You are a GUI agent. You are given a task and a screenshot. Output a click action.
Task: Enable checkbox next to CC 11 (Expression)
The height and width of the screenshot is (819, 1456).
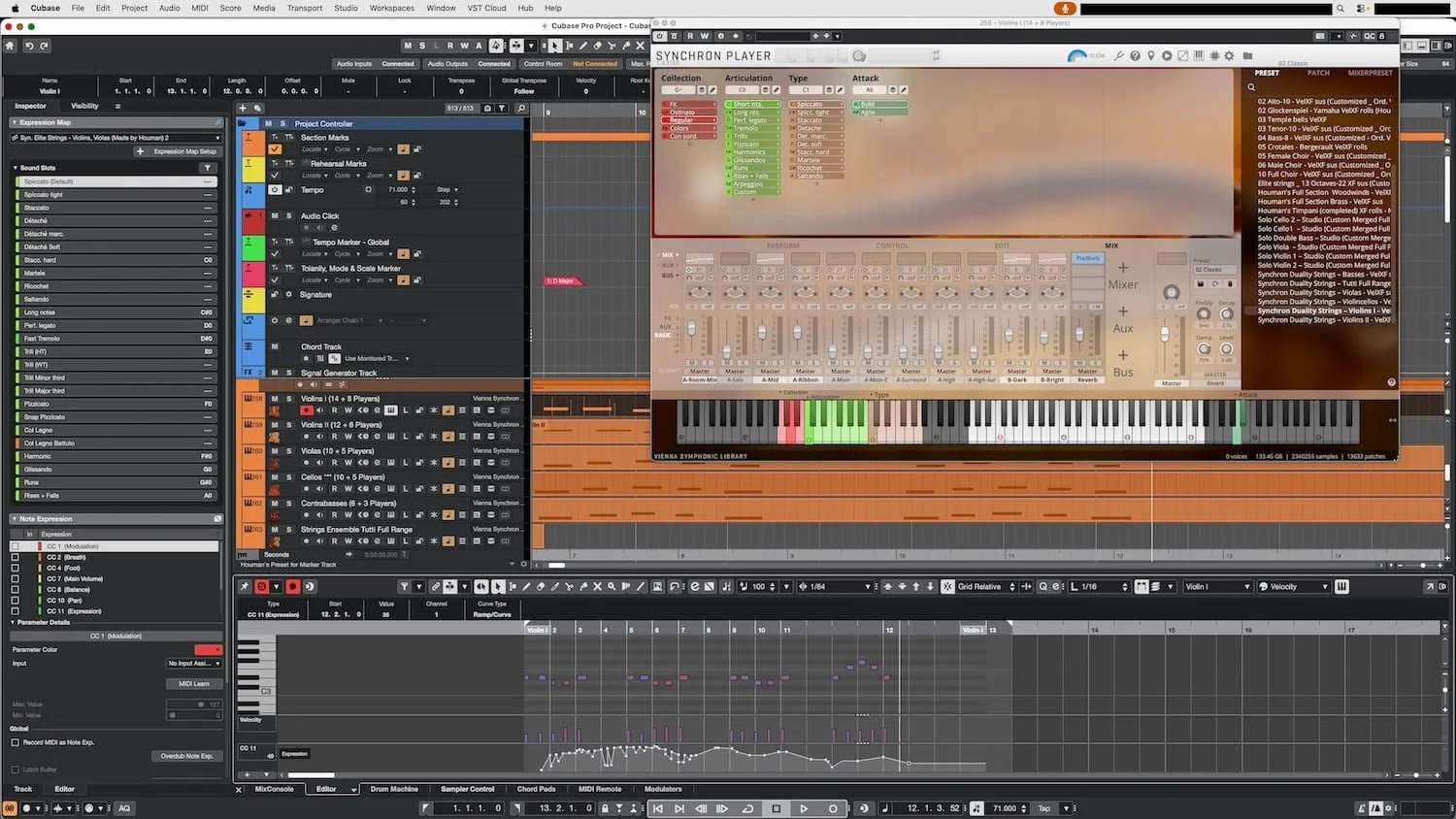coord(15,611)
